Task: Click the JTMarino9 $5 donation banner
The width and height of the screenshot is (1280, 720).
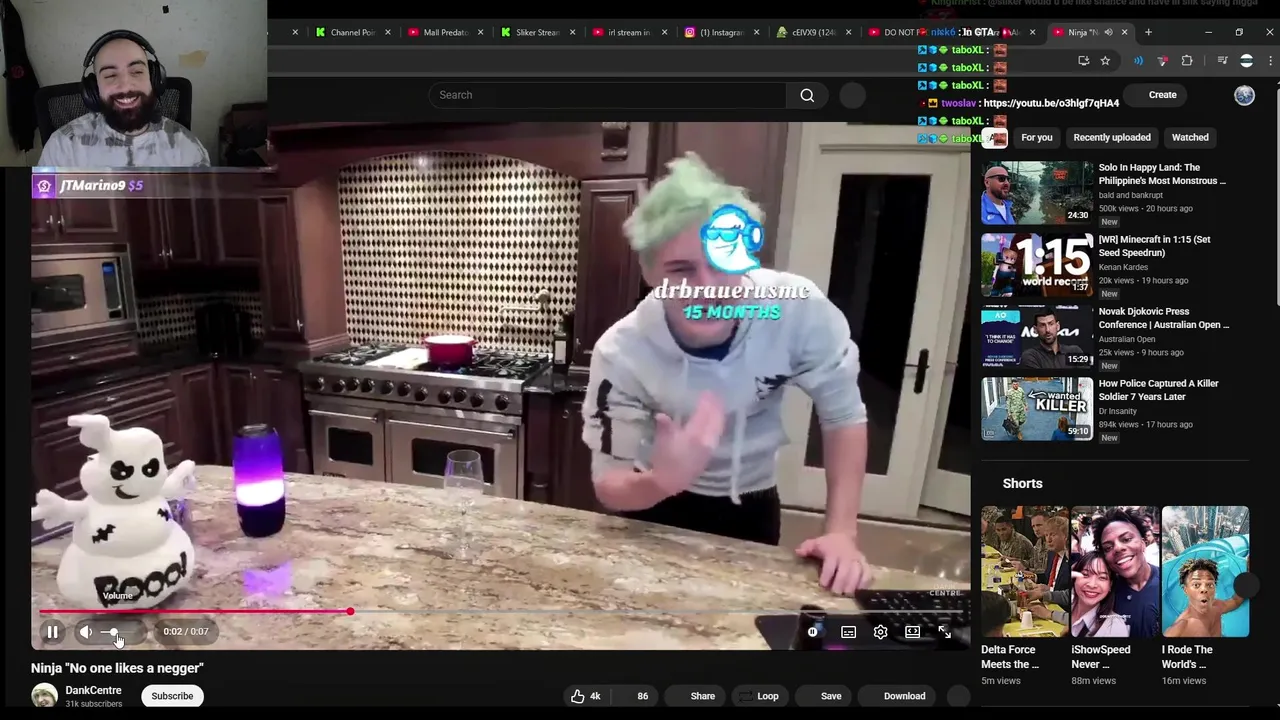Action: pyautogui.click(x=100, y=186)
